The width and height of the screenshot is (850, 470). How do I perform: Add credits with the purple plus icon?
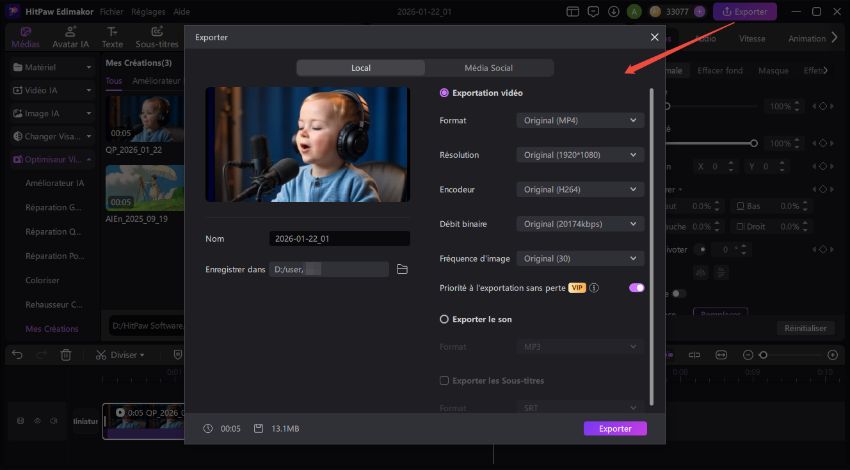pyautogui.click(x=699, y=11)
